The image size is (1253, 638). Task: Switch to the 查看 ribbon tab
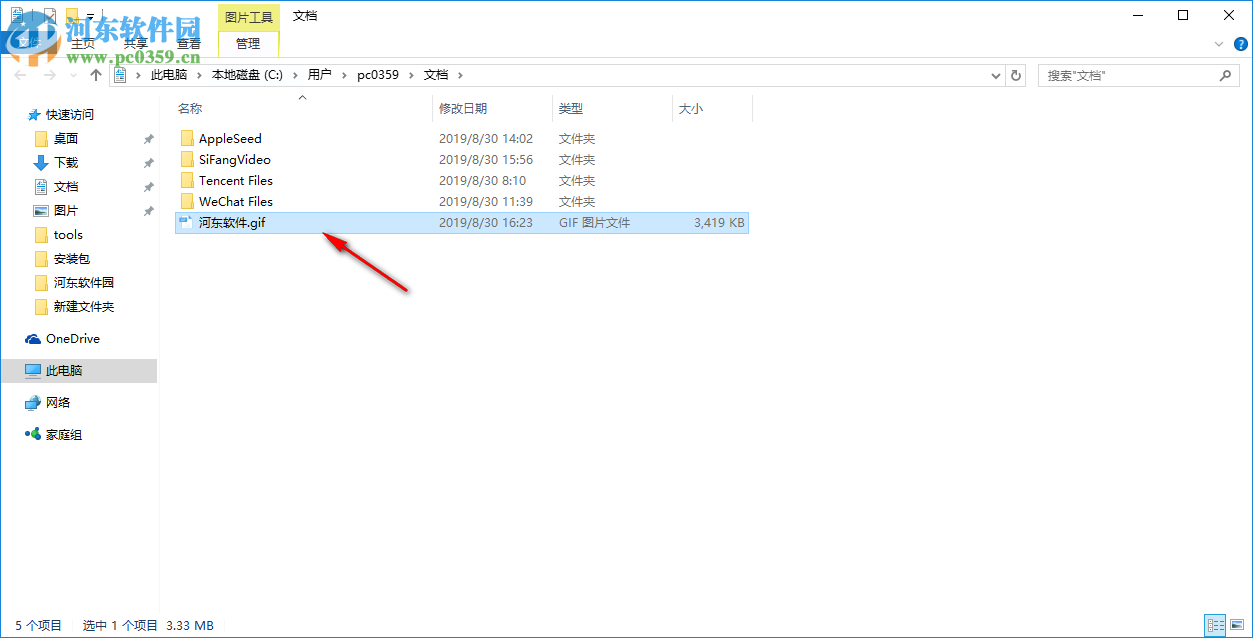[x=188, y=43]
